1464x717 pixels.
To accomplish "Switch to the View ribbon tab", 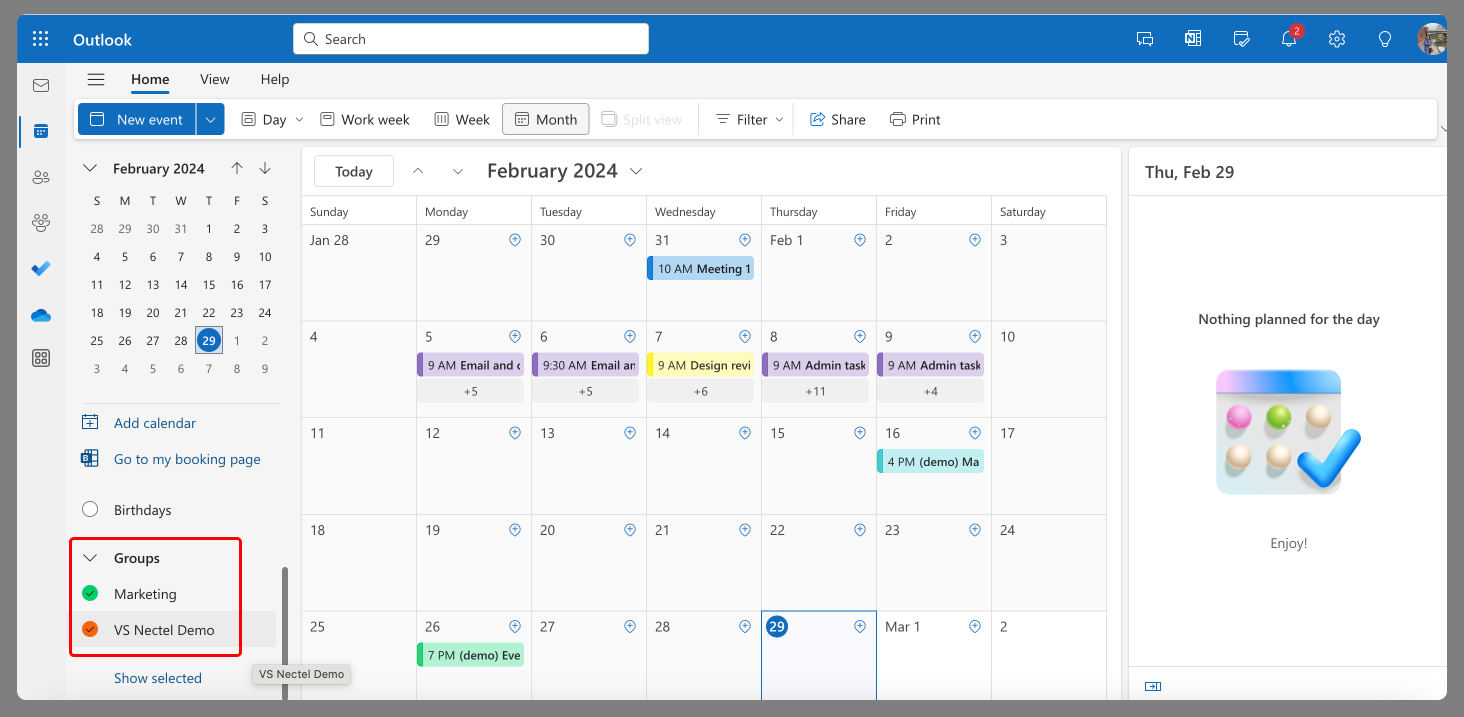I will 214,79.
